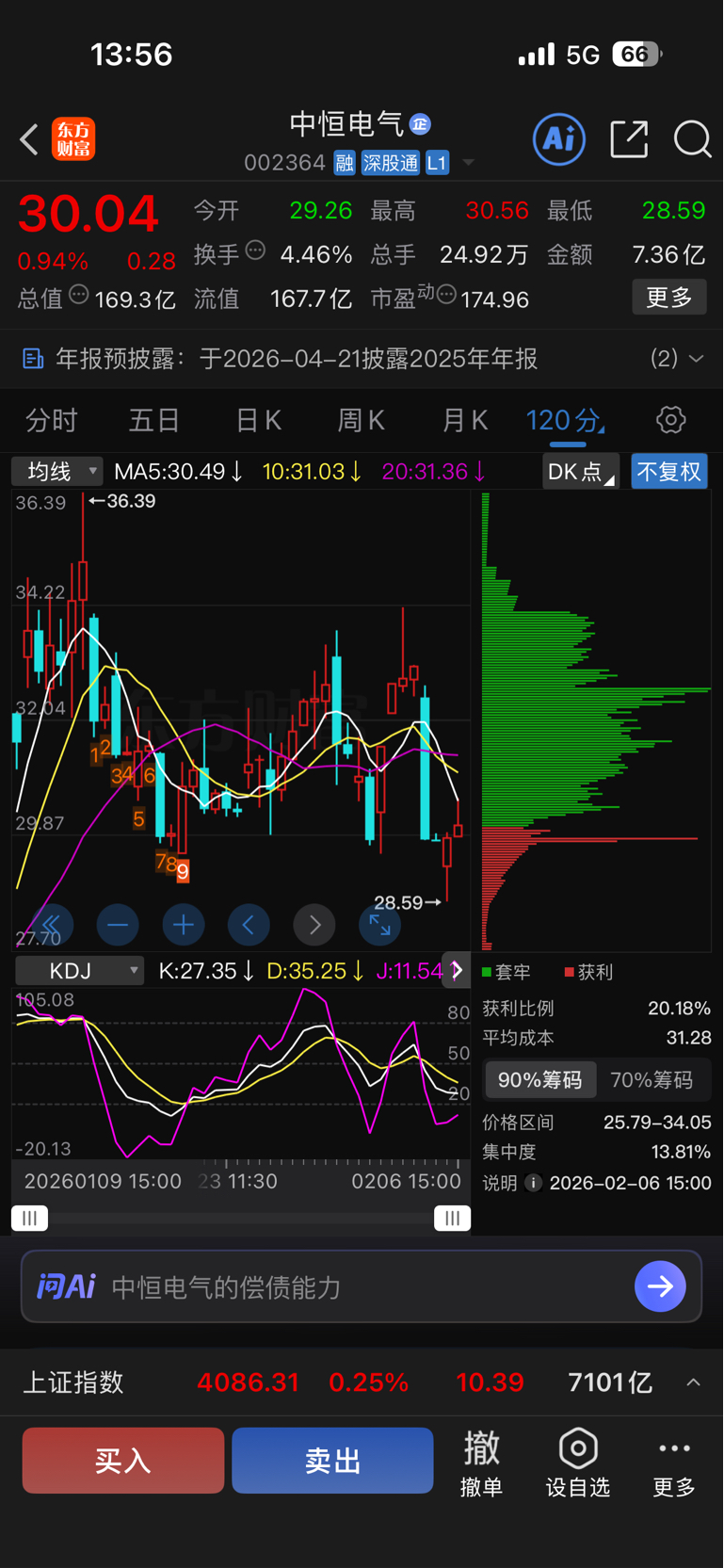Toggle the 不复权 adjustment button

(x=669, y=471)
